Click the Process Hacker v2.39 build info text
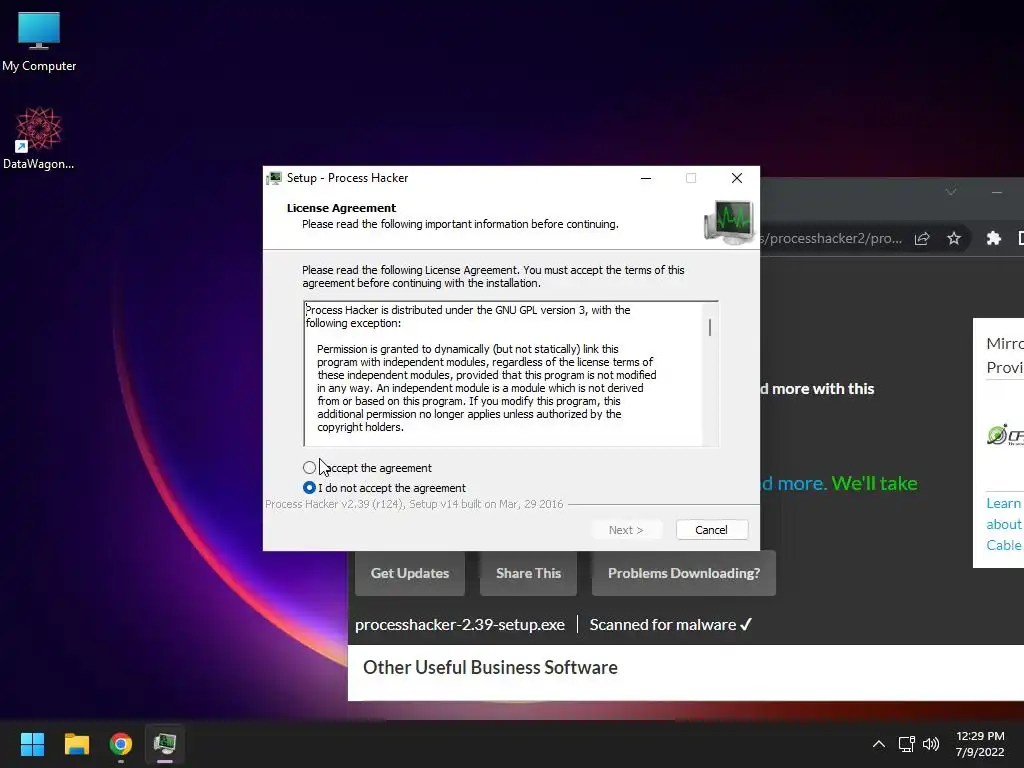 pos(414,504)
